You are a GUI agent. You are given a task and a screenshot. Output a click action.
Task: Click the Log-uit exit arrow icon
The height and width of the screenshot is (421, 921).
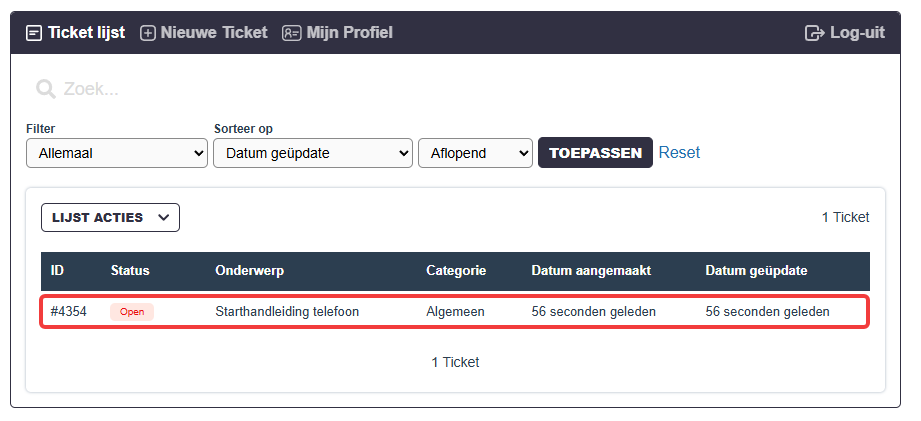[x=815, y=33]
